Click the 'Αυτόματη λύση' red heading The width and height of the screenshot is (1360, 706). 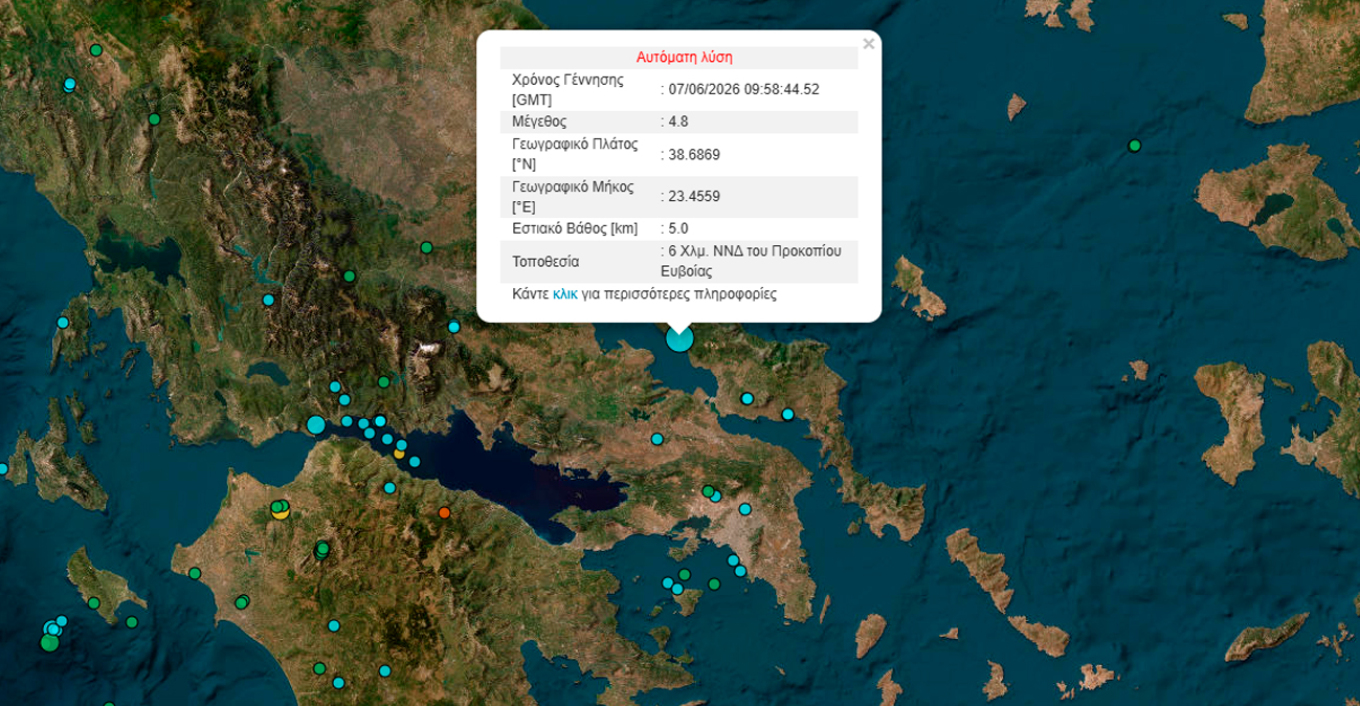coord(684,57)
